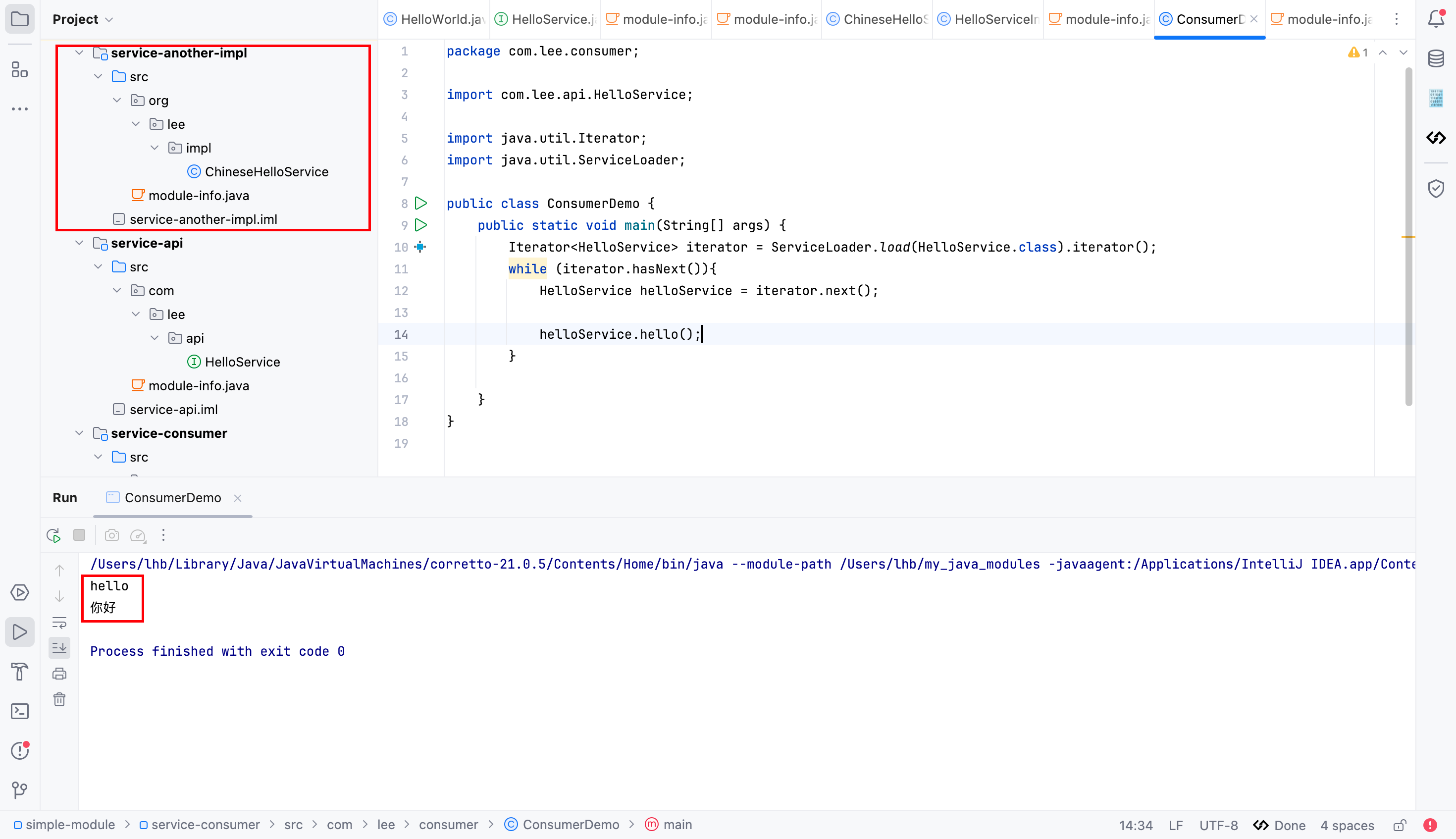Open editor tabs more options menu
The image size is (1456, 839).
pos(1396,19)
